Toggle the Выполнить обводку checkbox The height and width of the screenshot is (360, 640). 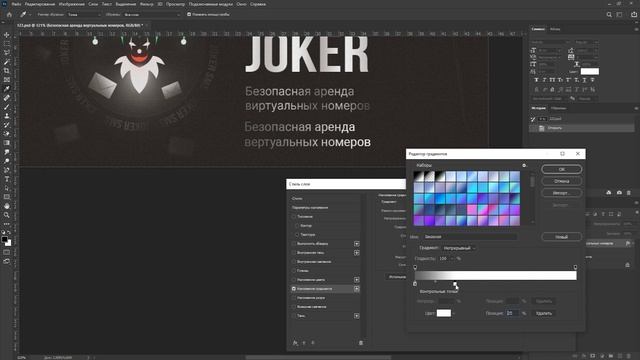pos(293,244)
